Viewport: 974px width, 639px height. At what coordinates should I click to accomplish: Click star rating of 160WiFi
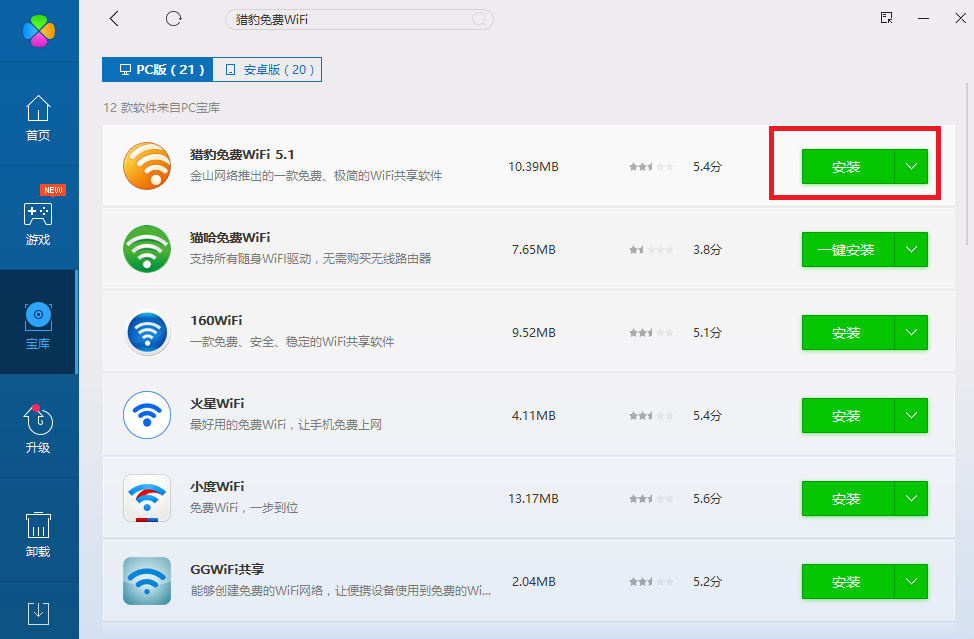click(651, 333)
